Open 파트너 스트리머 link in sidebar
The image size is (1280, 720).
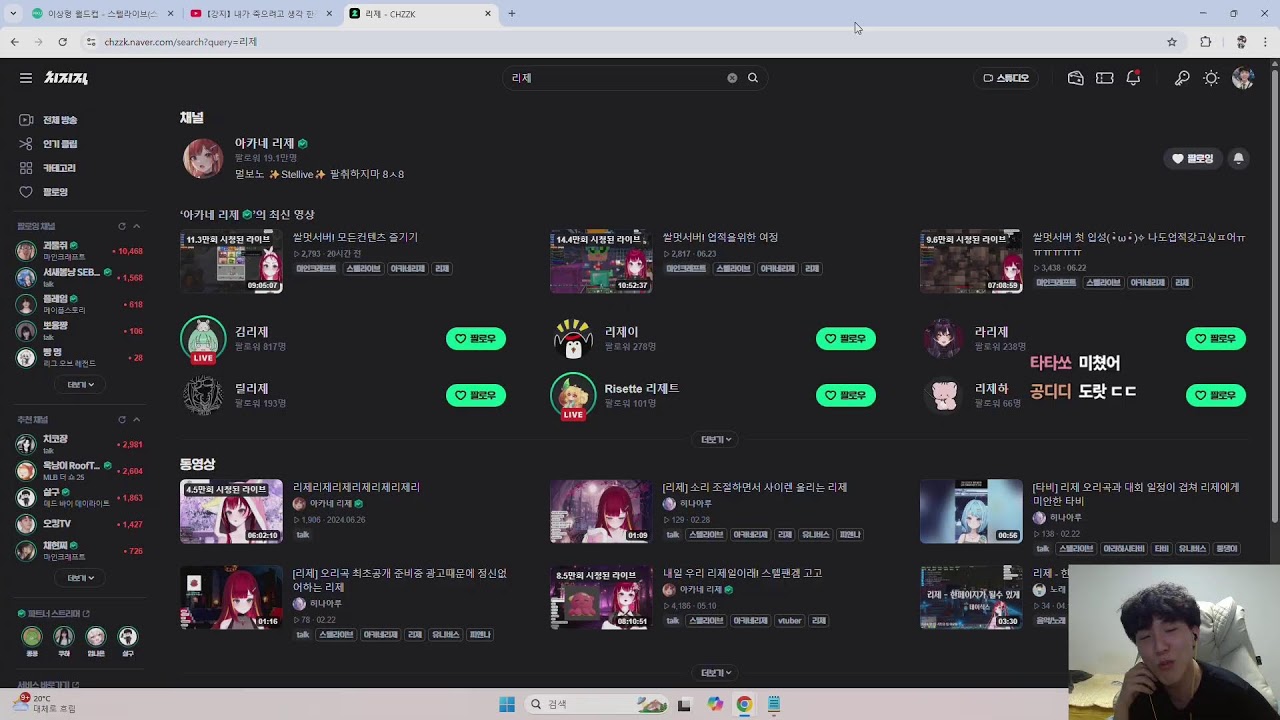pos(54,613)
